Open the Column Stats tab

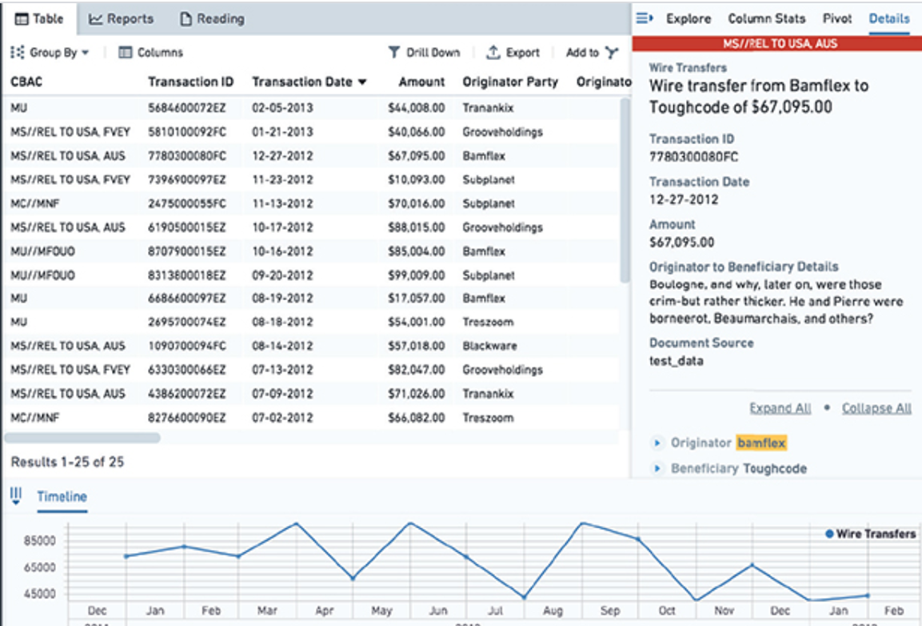[767, 18]
